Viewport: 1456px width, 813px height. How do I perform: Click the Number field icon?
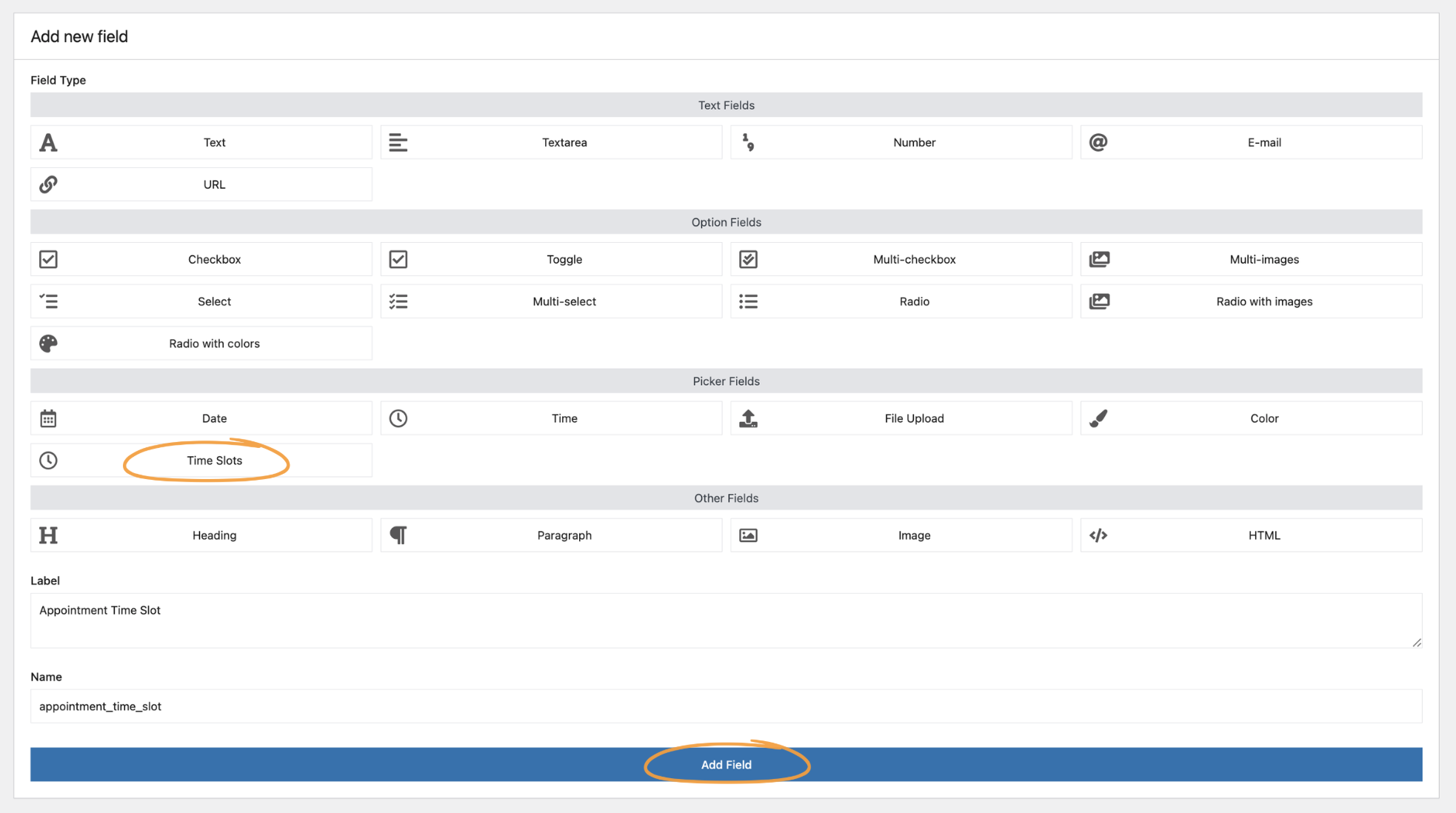click(x=748, y=142)
